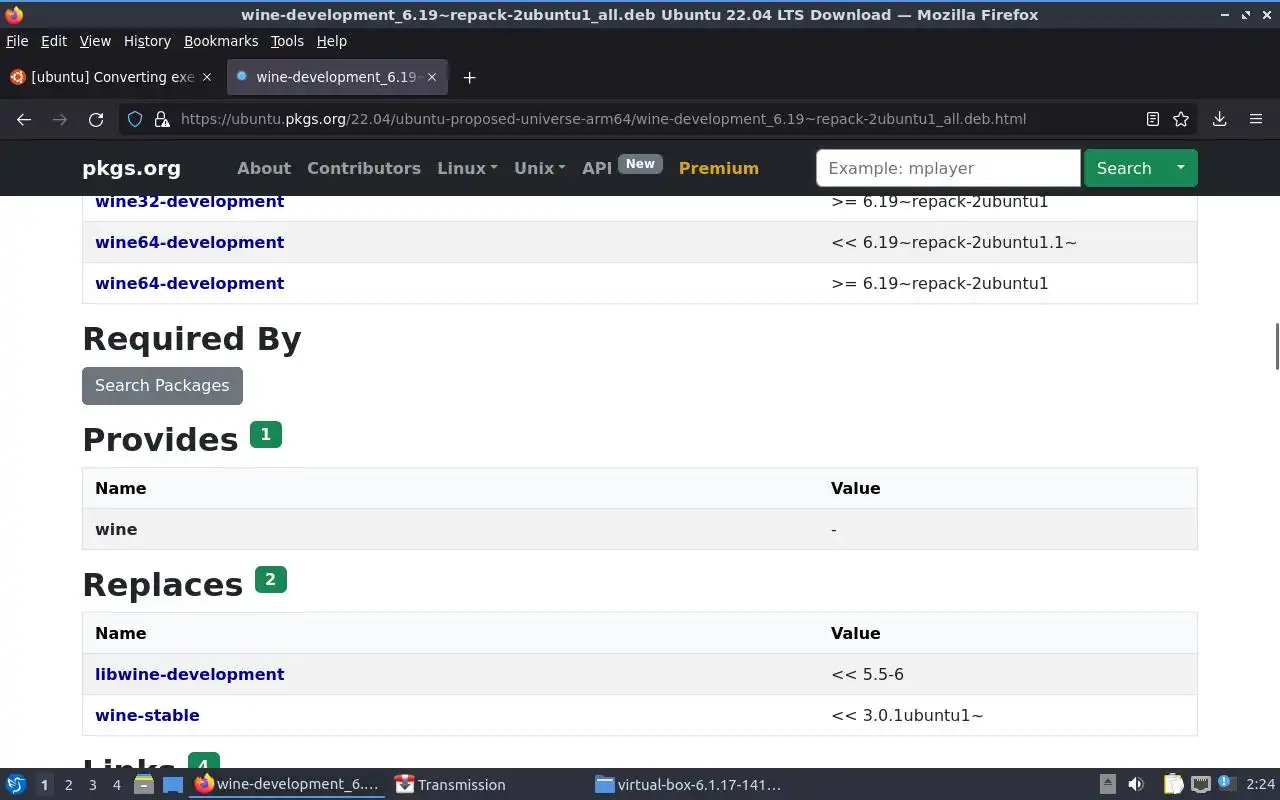Switch to workspace 2
Viewport: 1280px width, 800px height.
[68, 785]
